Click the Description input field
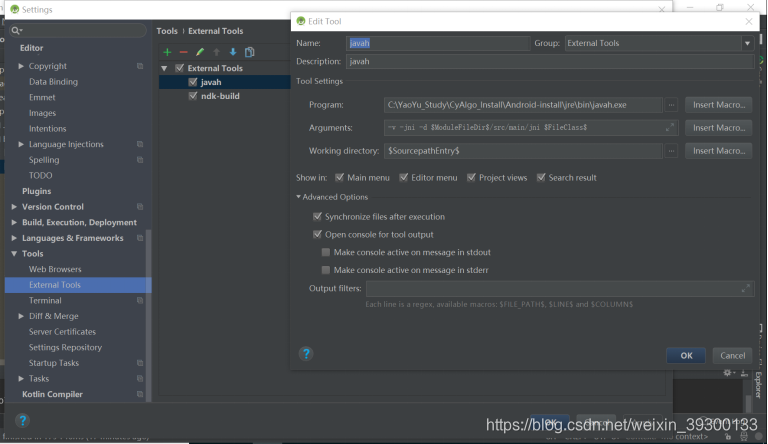The height and width of the screenshot is (444, 768). [x=550, y=62]
